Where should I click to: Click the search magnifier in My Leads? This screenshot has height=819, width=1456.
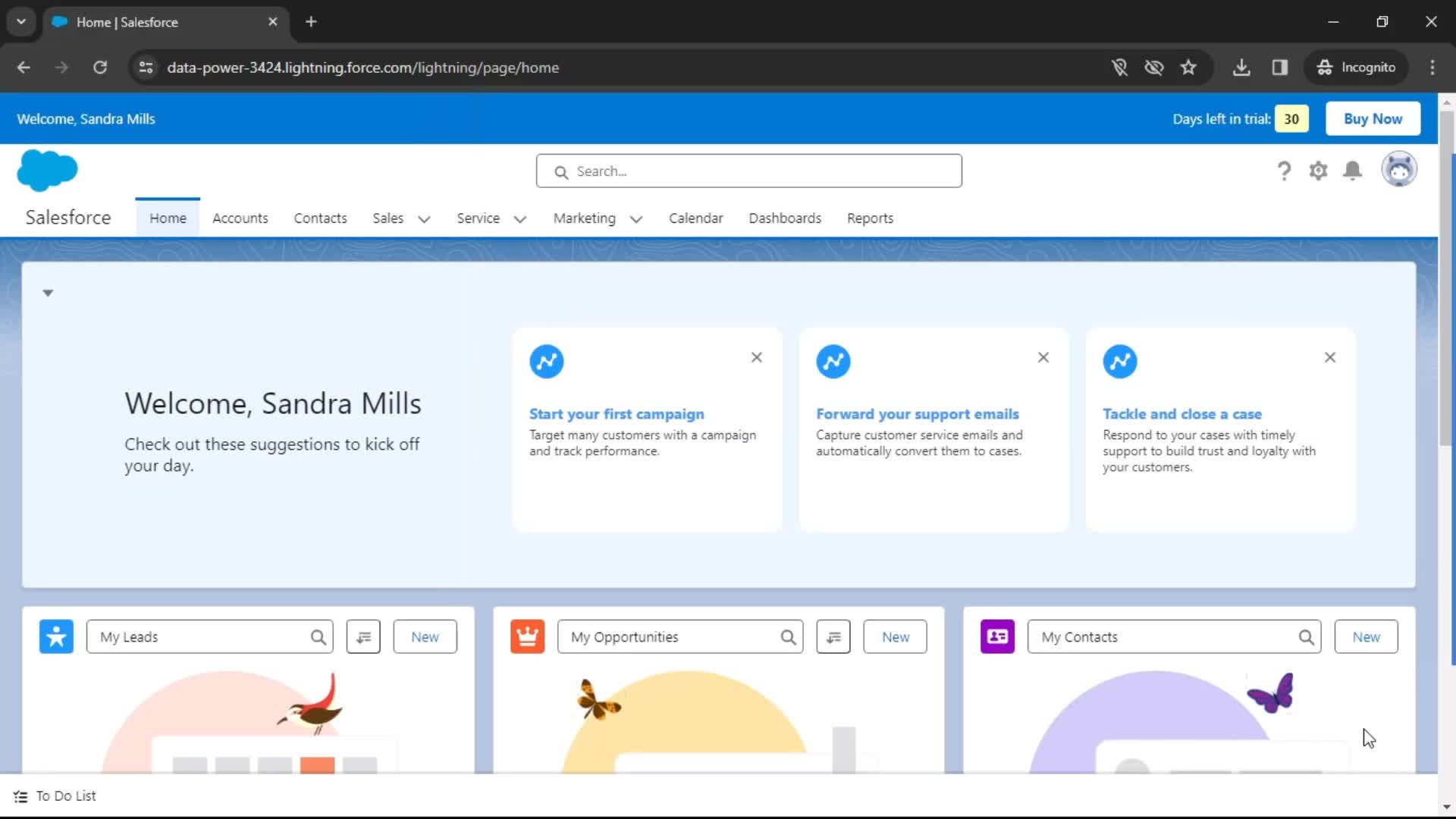click(x=318, y=637)
